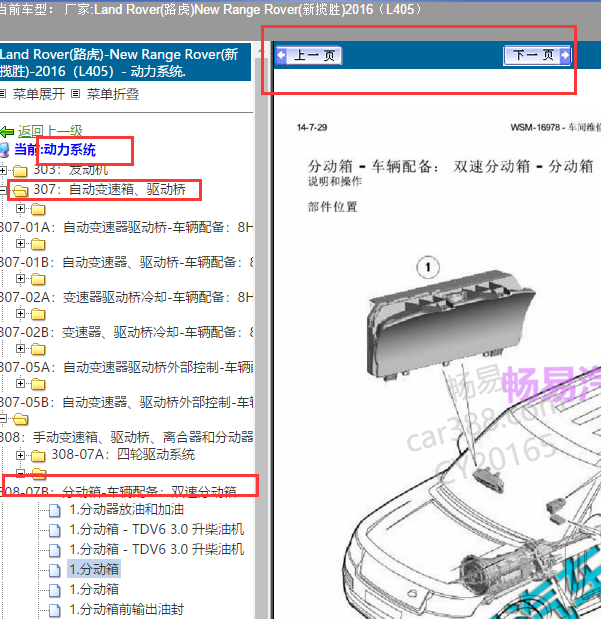
Task: Expand the 307-05A node plus box
Action: tap(20, 348)
